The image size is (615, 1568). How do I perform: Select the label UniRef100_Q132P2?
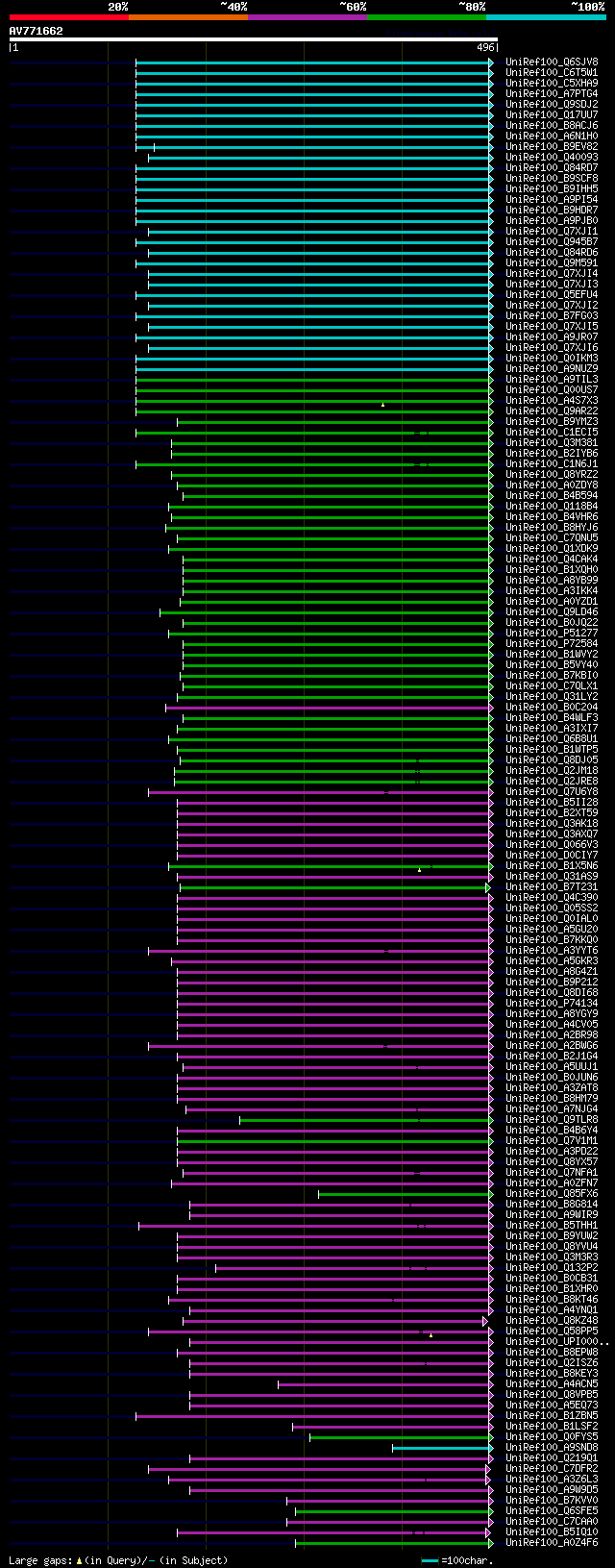click(x=552, y=1267)
